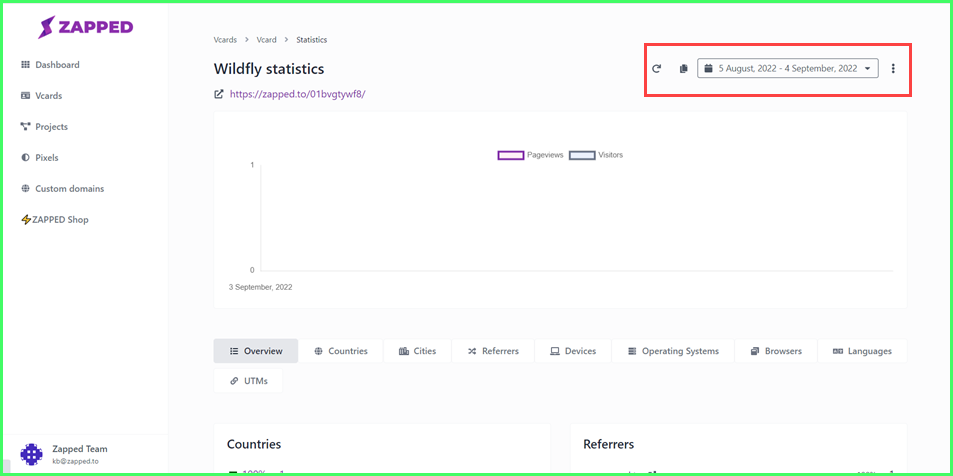Click the calendar icon in date picker
This screenshot has width=953, height=476.
coord(708,69)
